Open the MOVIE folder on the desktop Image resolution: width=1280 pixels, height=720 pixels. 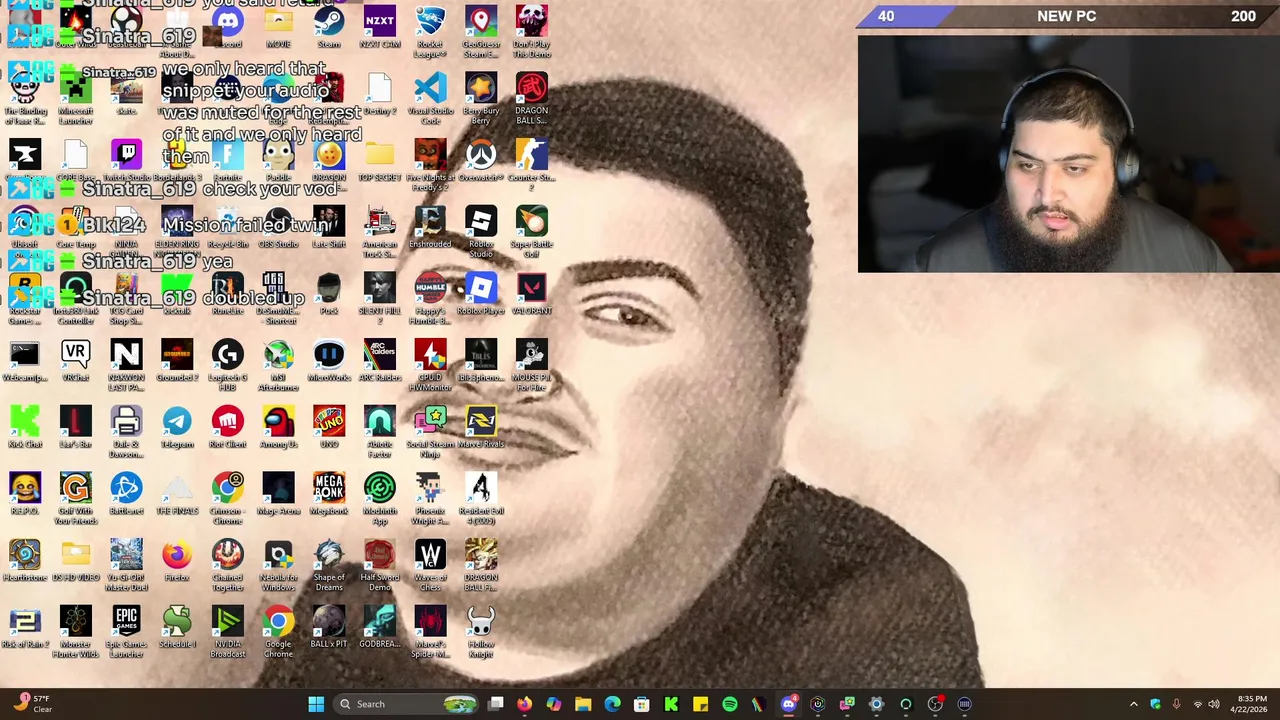278,27
